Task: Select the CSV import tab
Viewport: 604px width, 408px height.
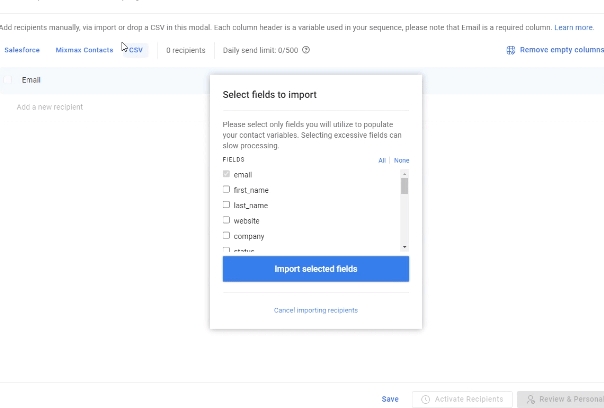Action: pyautogui.click(x=135, y=50)
